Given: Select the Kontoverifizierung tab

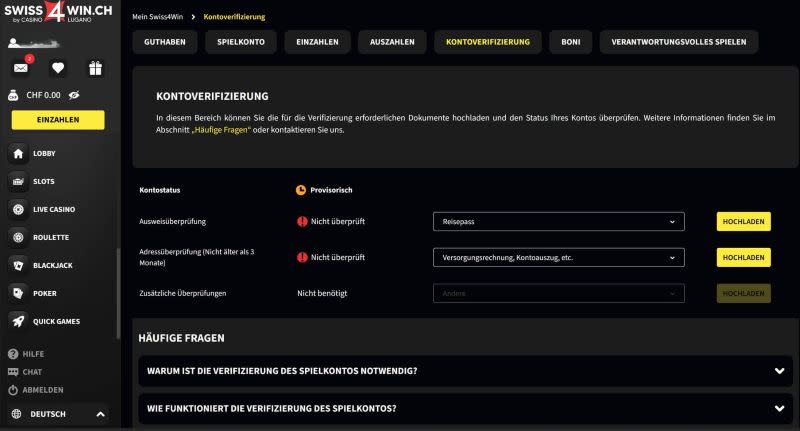Looking at the screenshot, I should [x=488, y=42].
